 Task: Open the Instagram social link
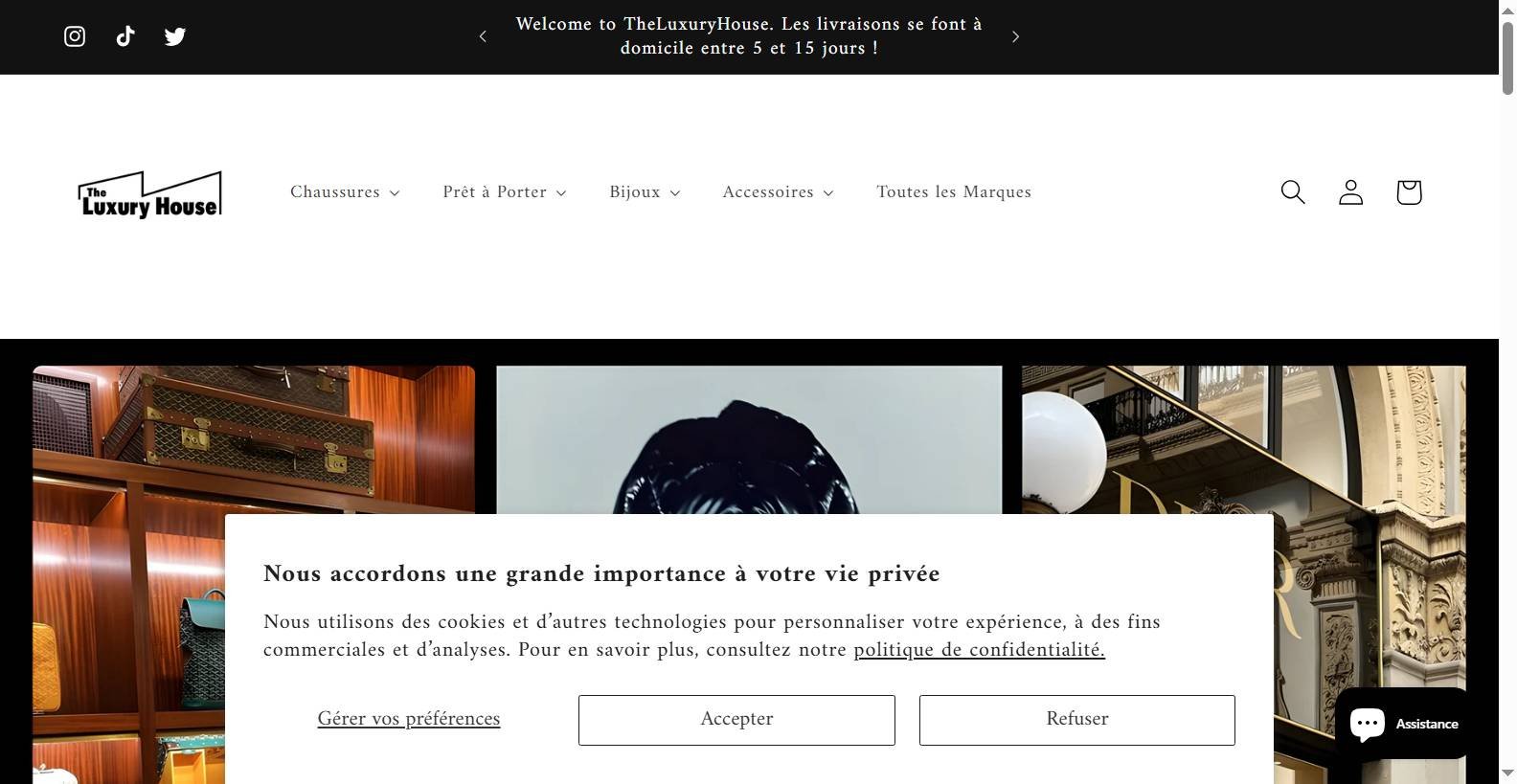pos(75,36)
